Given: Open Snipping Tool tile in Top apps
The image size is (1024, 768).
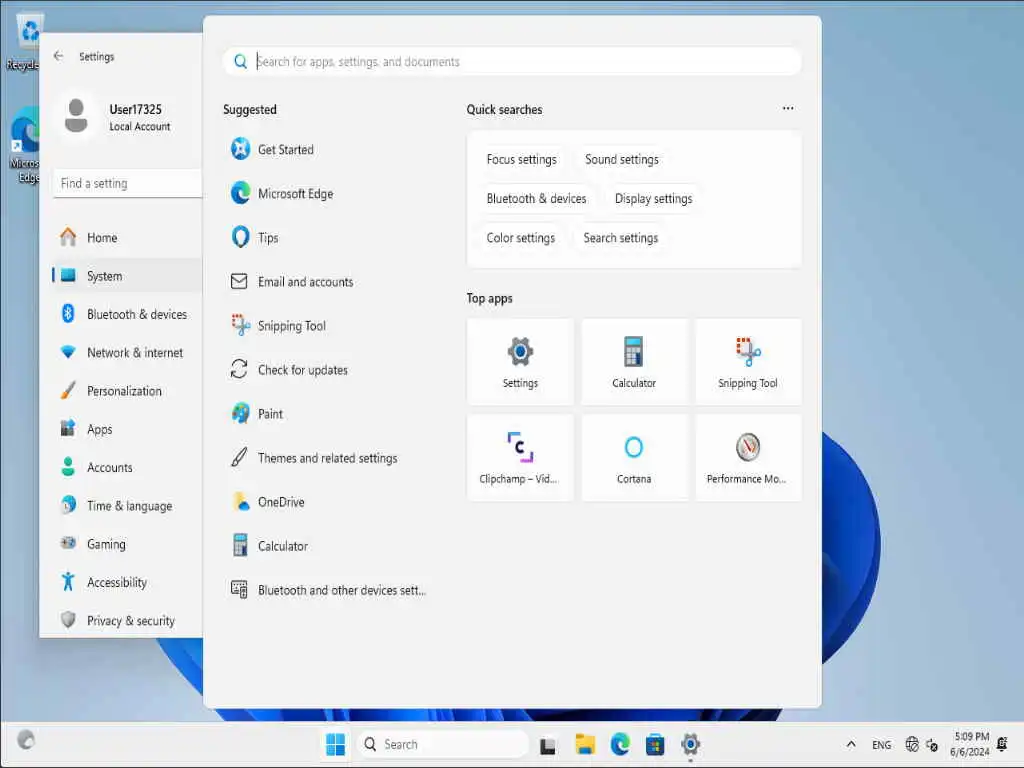Looking at the screenshot, I should 748,362.
